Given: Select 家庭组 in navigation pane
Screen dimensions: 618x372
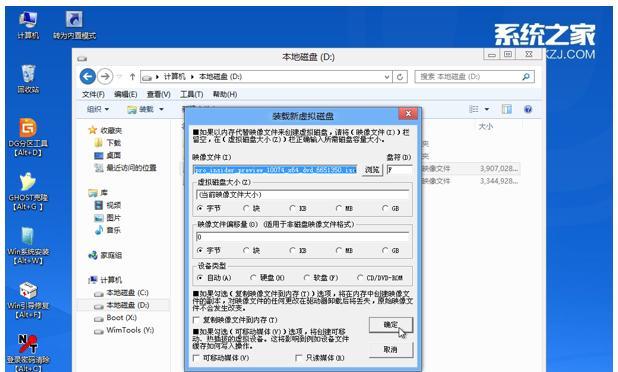Looking at the screenshot, I should tap(106, 255).
